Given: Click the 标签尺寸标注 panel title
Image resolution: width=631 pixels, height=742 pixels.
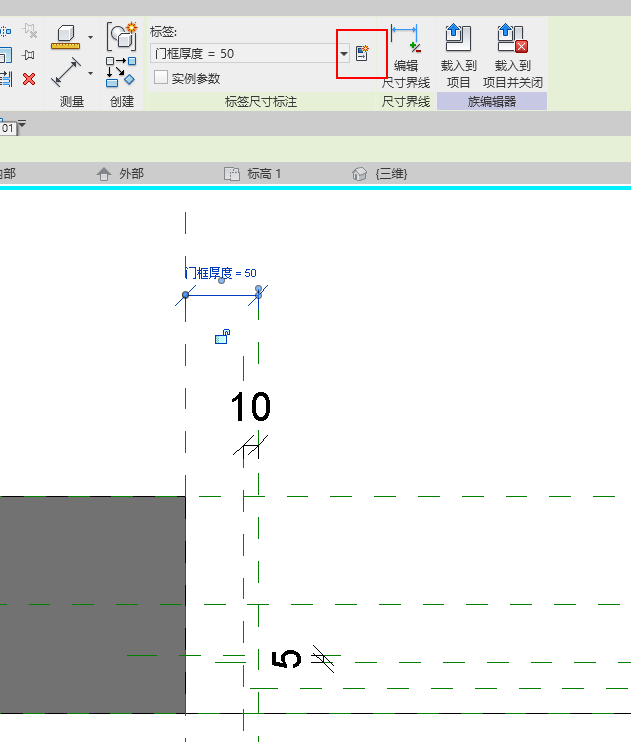Looking at the screenshot, I should tap(261, 101).
